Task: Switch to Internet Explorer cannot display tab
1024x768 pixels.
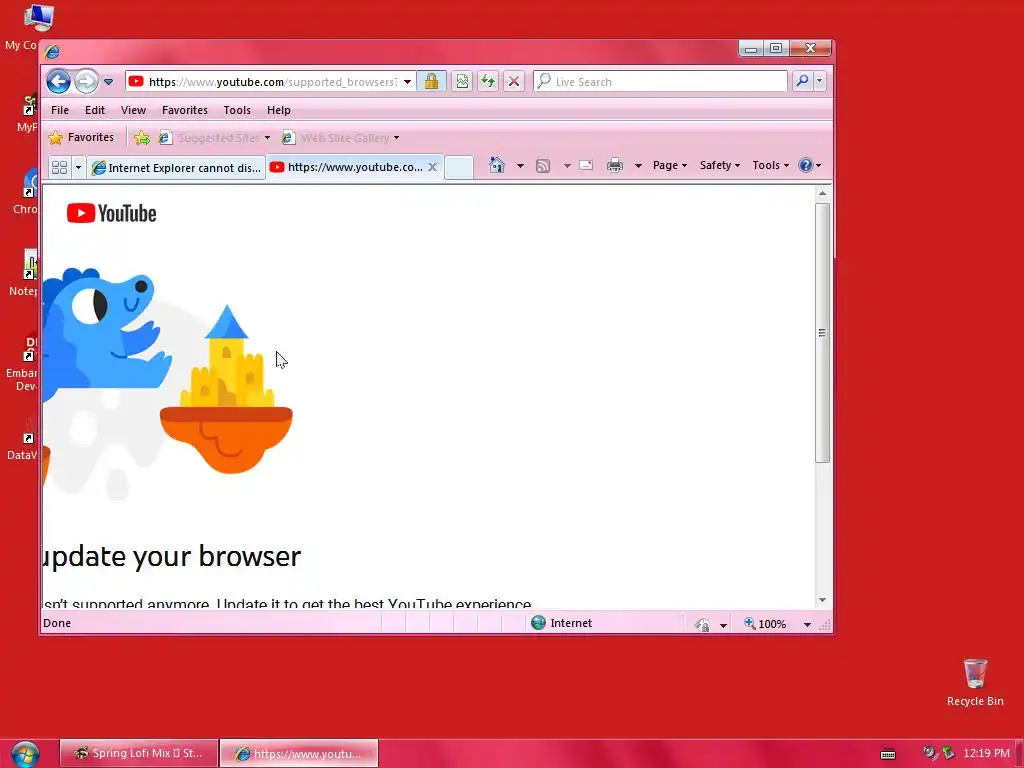Action: click(176, 168)
